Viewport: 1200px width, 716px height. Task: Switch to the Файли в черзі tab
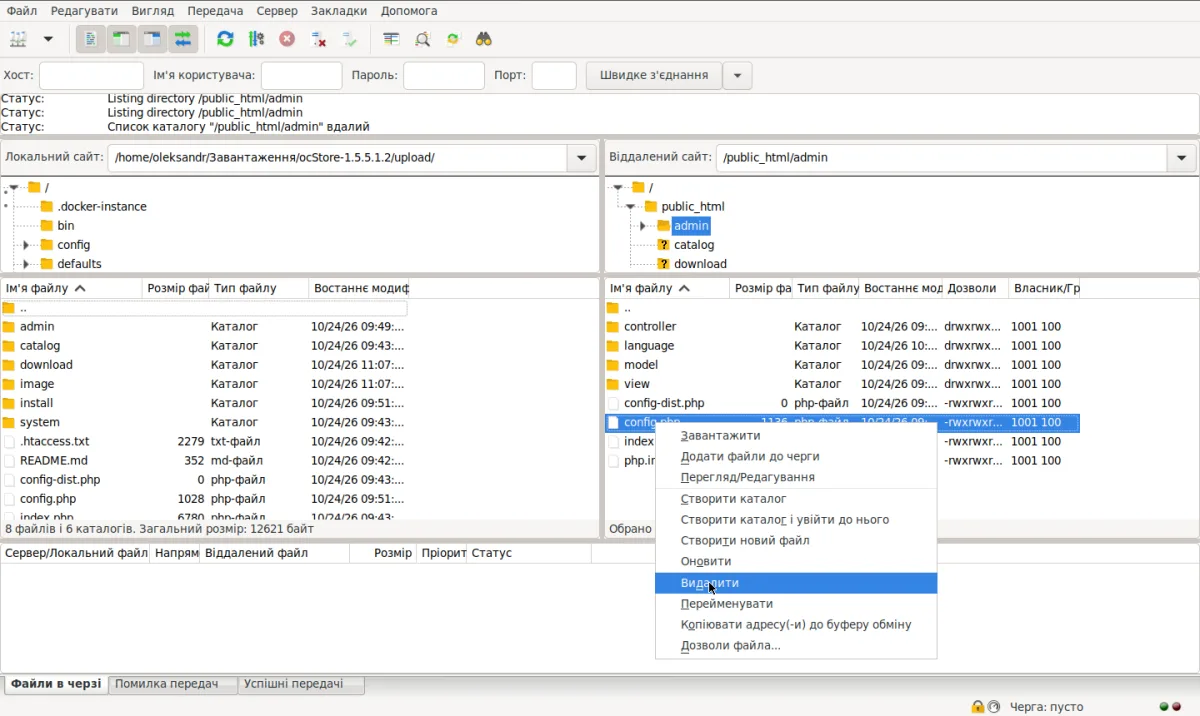pos(56,684)
